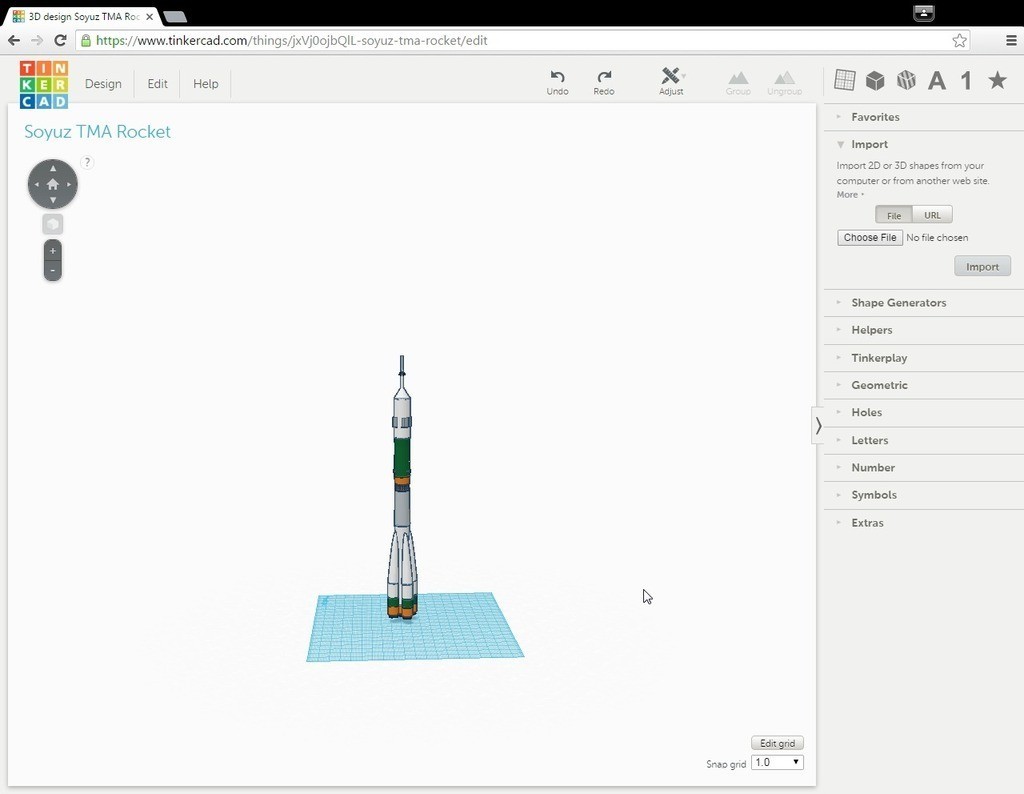Rotate view right with the right arrow

click(x=69, y=184)
